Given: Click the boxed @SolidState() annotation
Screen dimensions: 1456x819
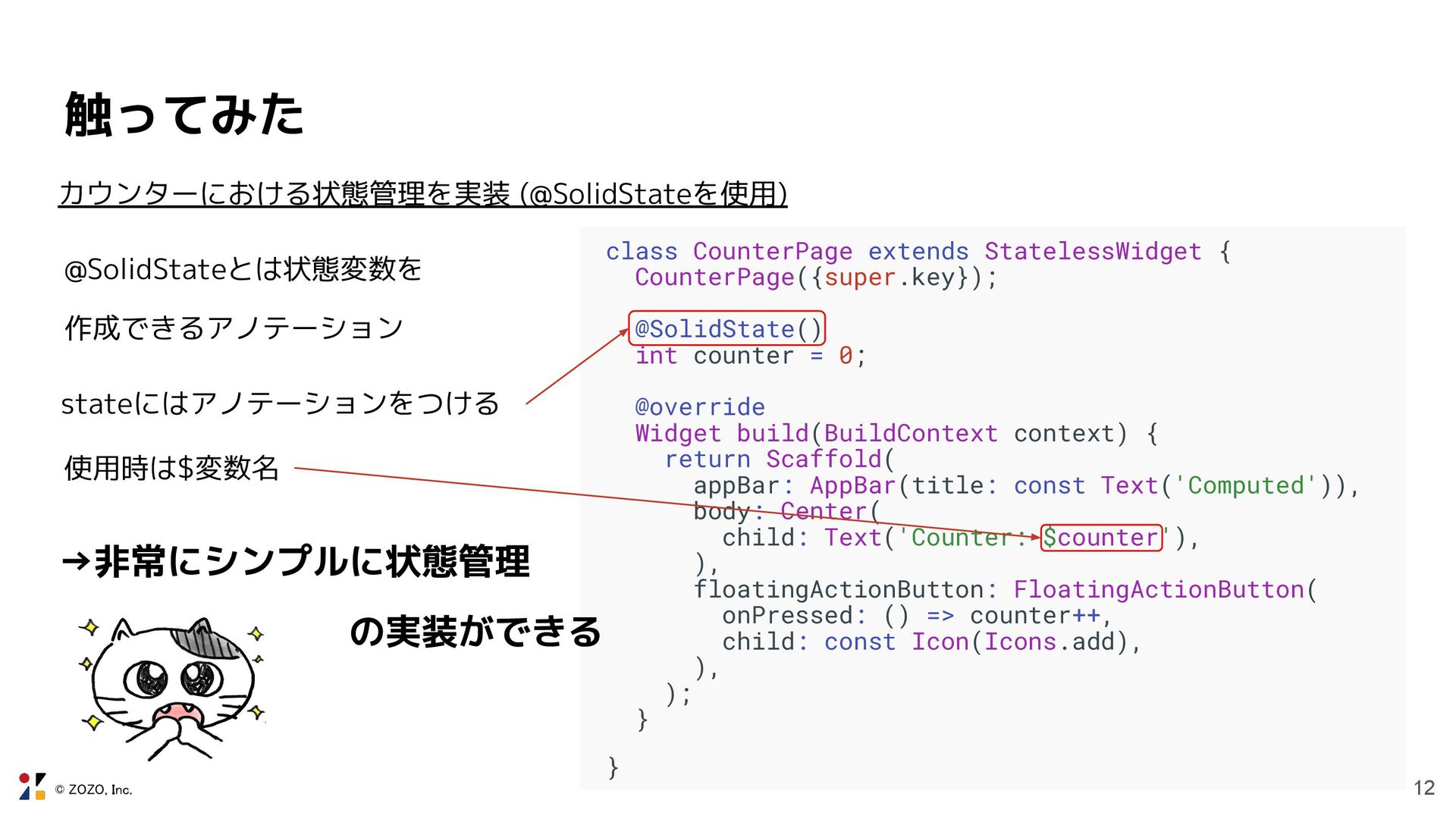Looking at the screenshot, I should point(726,329).
